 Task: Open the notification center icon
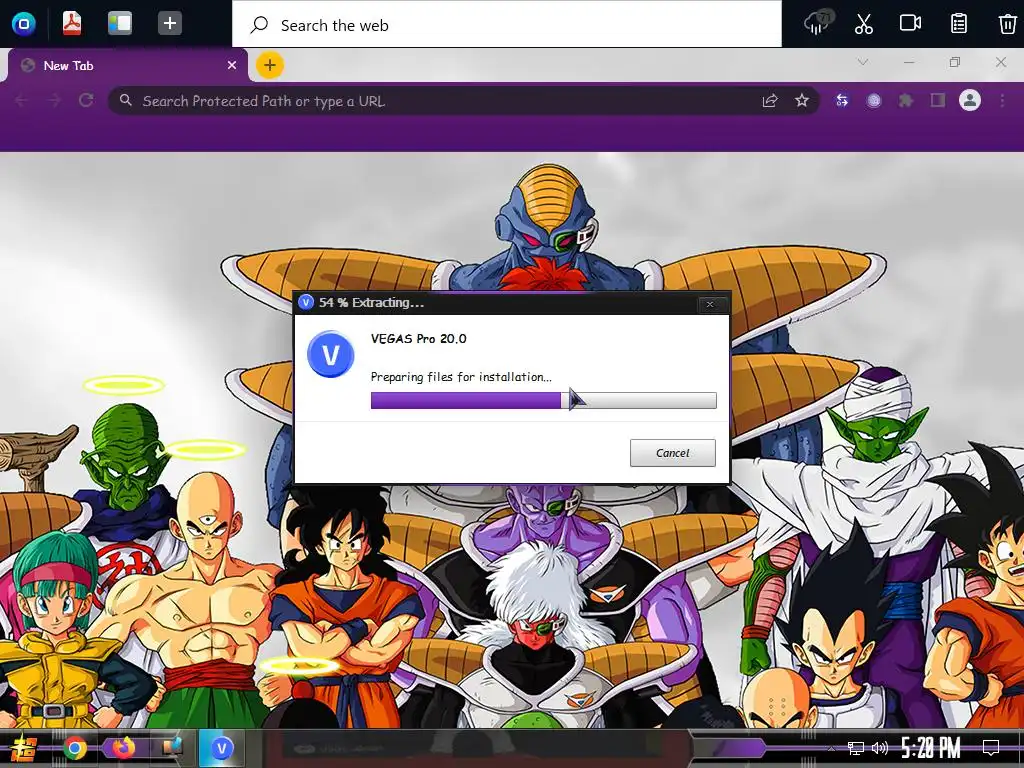pyautogui.click(x=991, y=748)
